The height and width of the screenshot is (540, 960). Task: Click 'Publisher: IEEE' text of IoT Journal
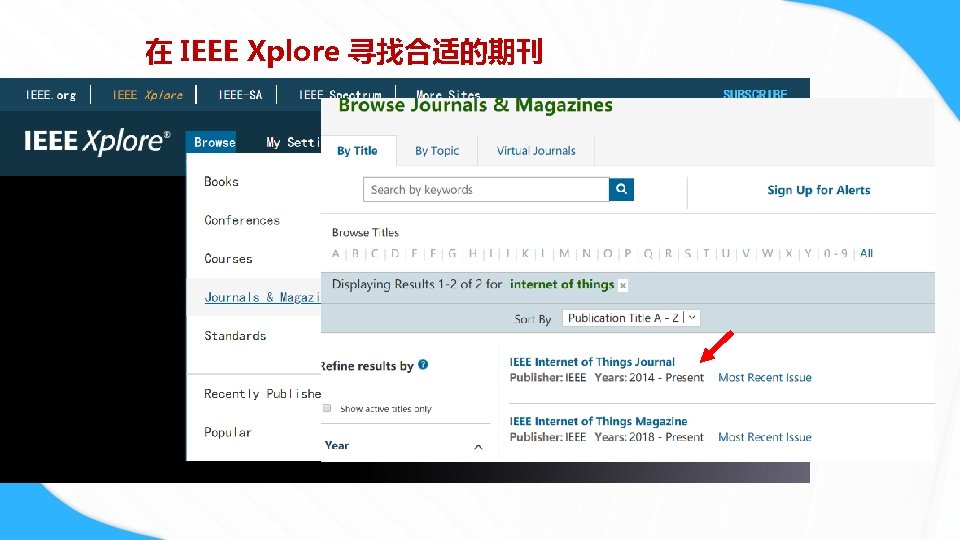(x=548, y=377)
